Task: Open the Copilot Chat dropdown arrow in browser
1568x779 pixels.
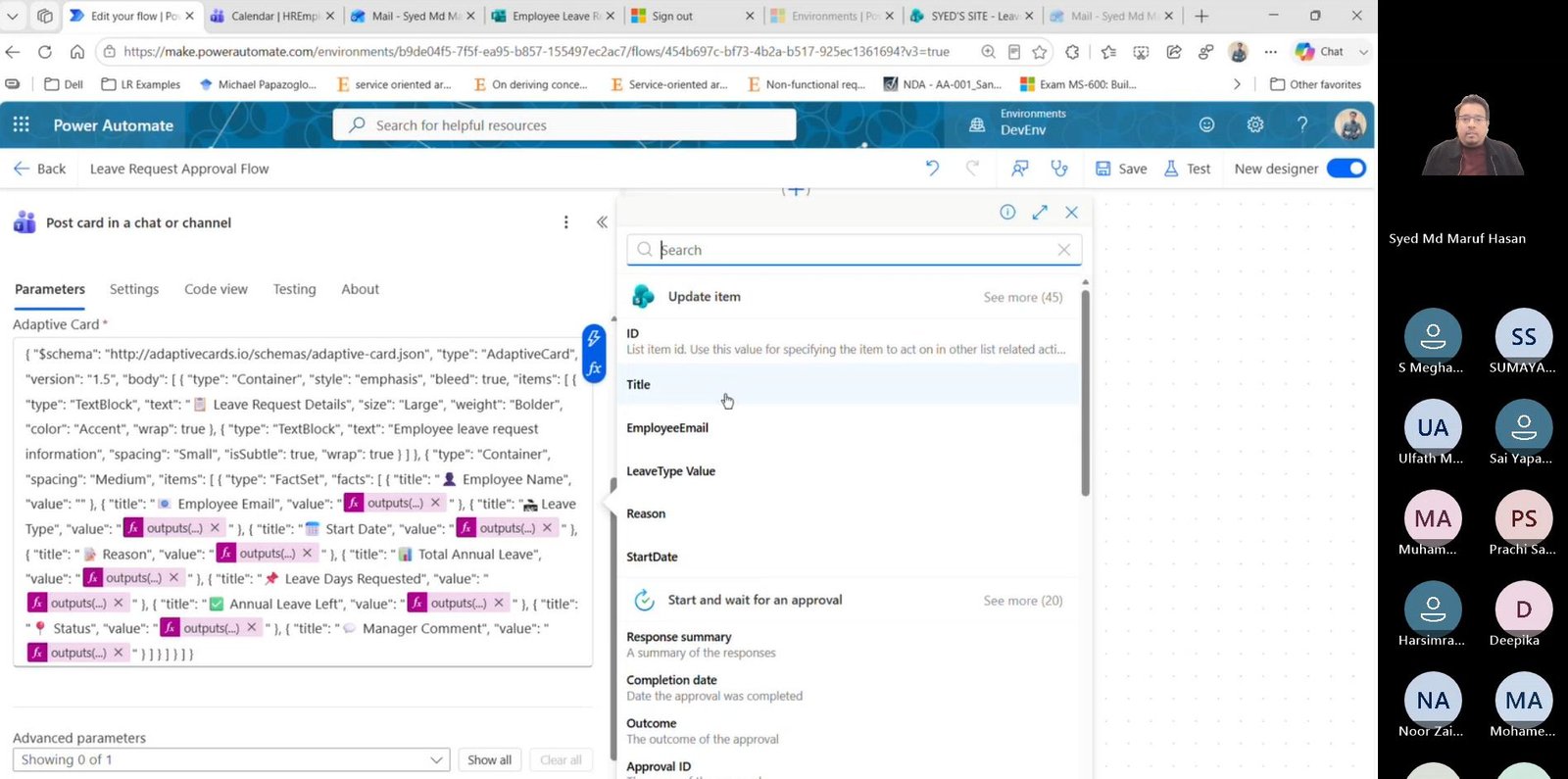Action: tap(1363, 52)
